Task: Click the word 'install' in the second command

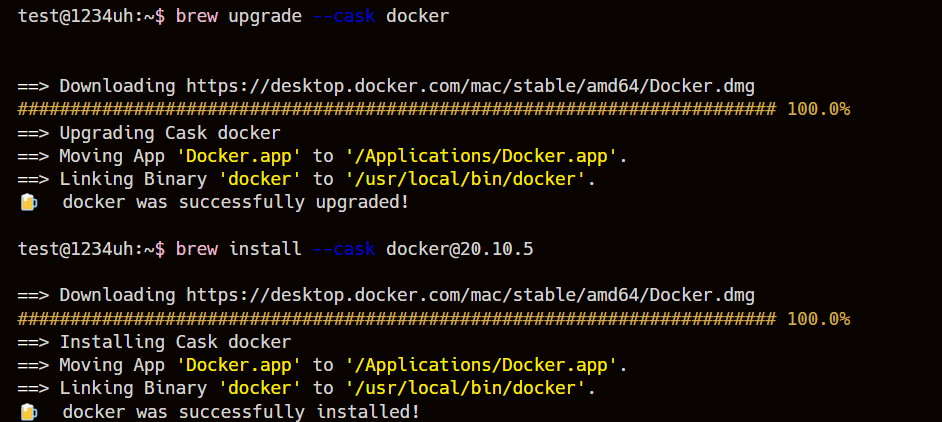Action: pyautogui.click(x=265, y=249)
